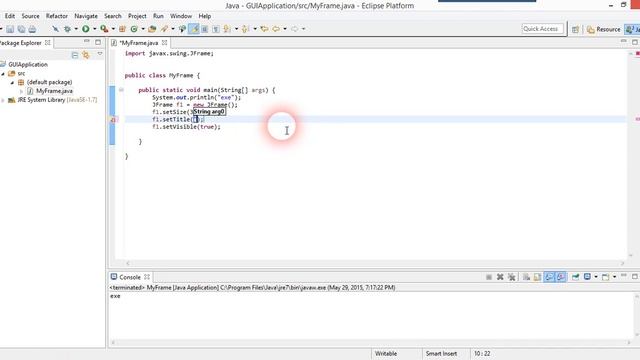Select GUIApplication project in tree
This screenshot has width=640, height=360.
pyautogui.click(x=28, y=64)
